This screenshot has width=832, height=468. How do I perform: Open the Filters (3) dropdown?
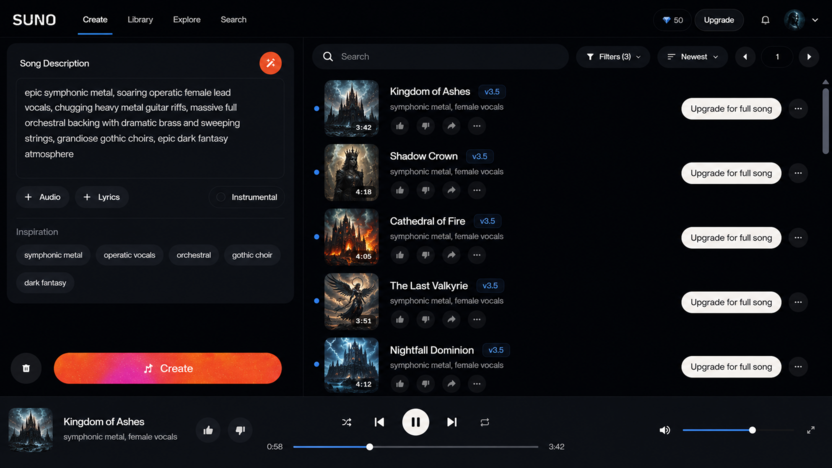(x=613, y=57)
